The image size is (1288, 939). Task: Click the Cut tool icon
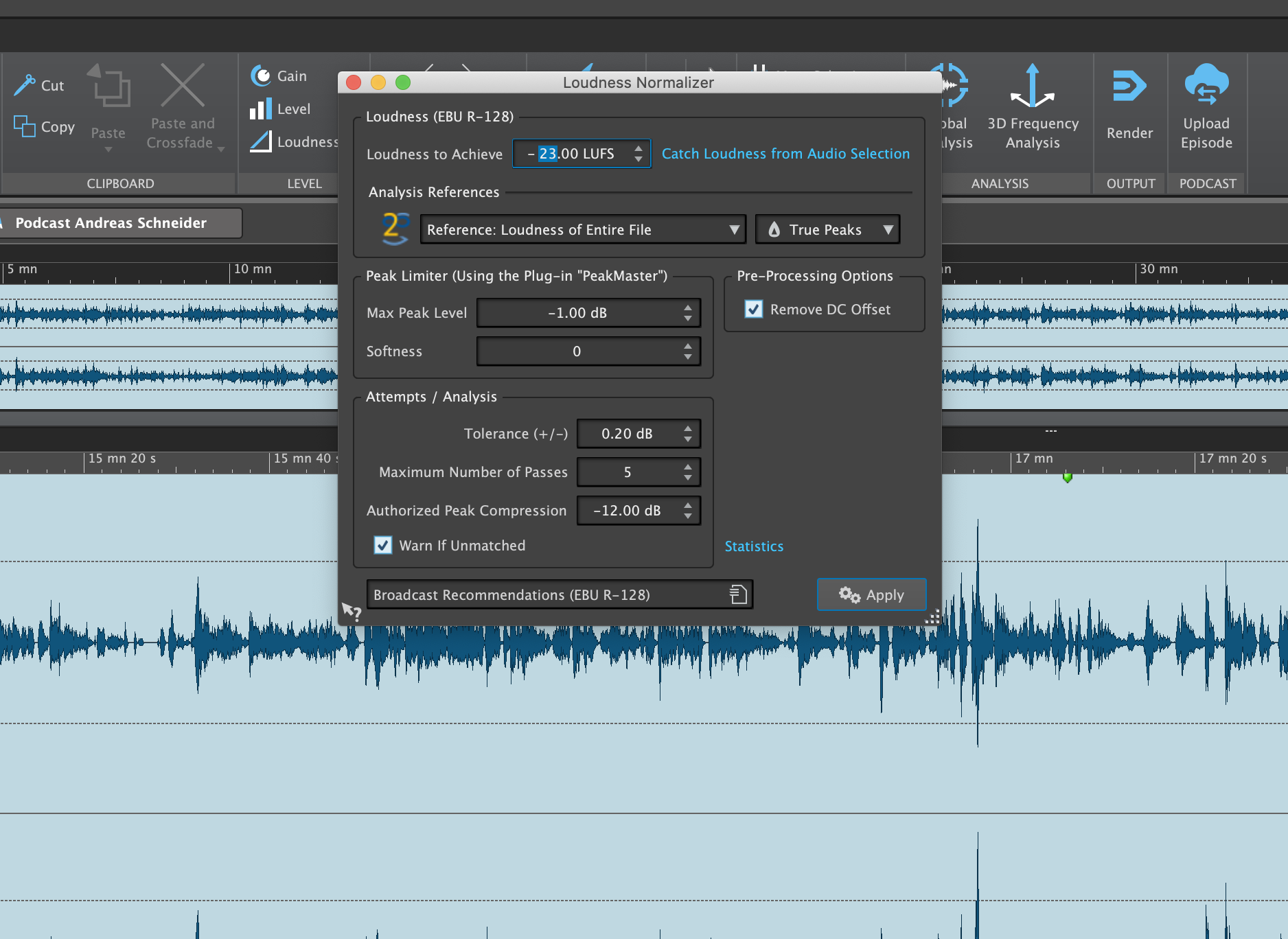25,85
